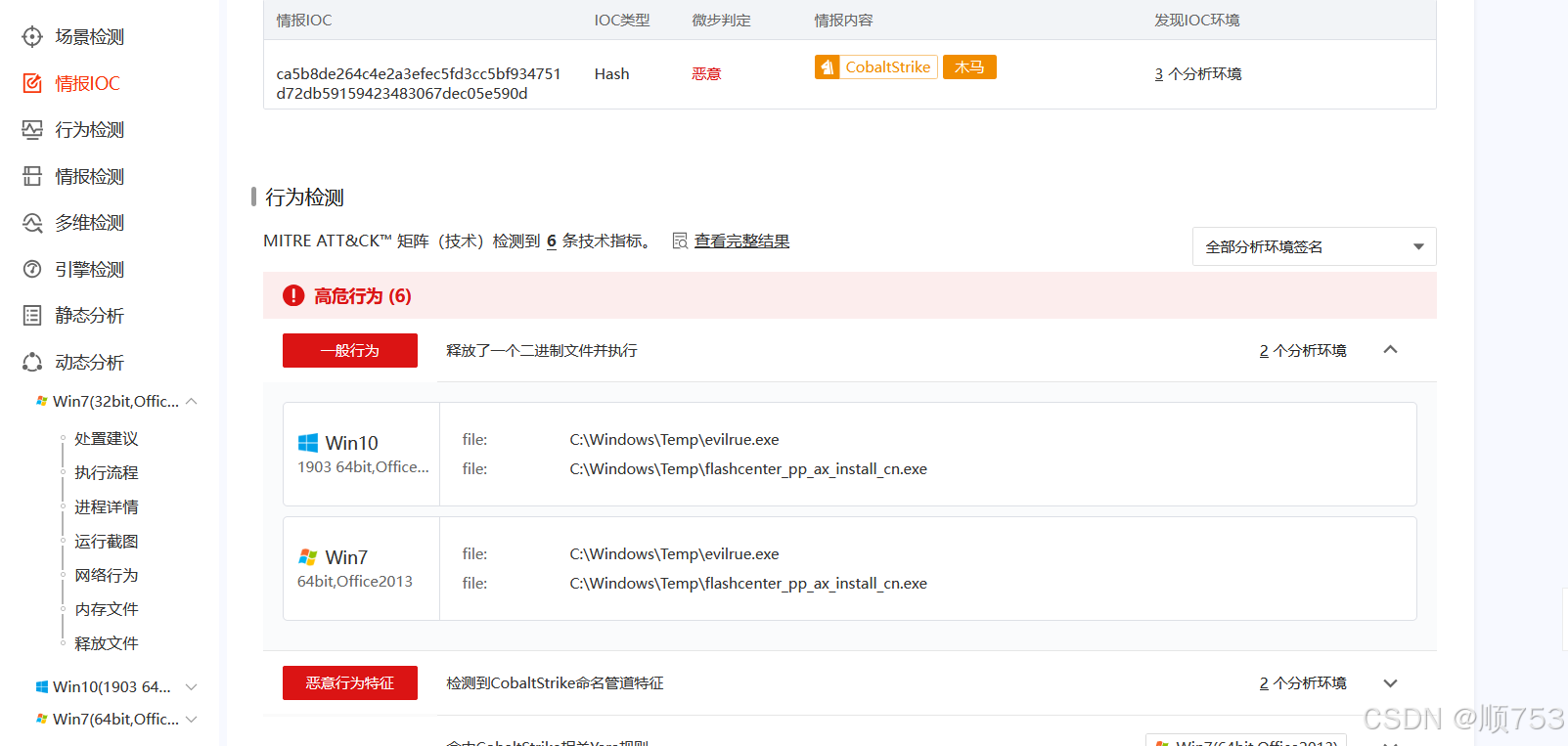Select 进程详情 tree item
This screenshot has width=1568, height=746.
tap(107, 507)
